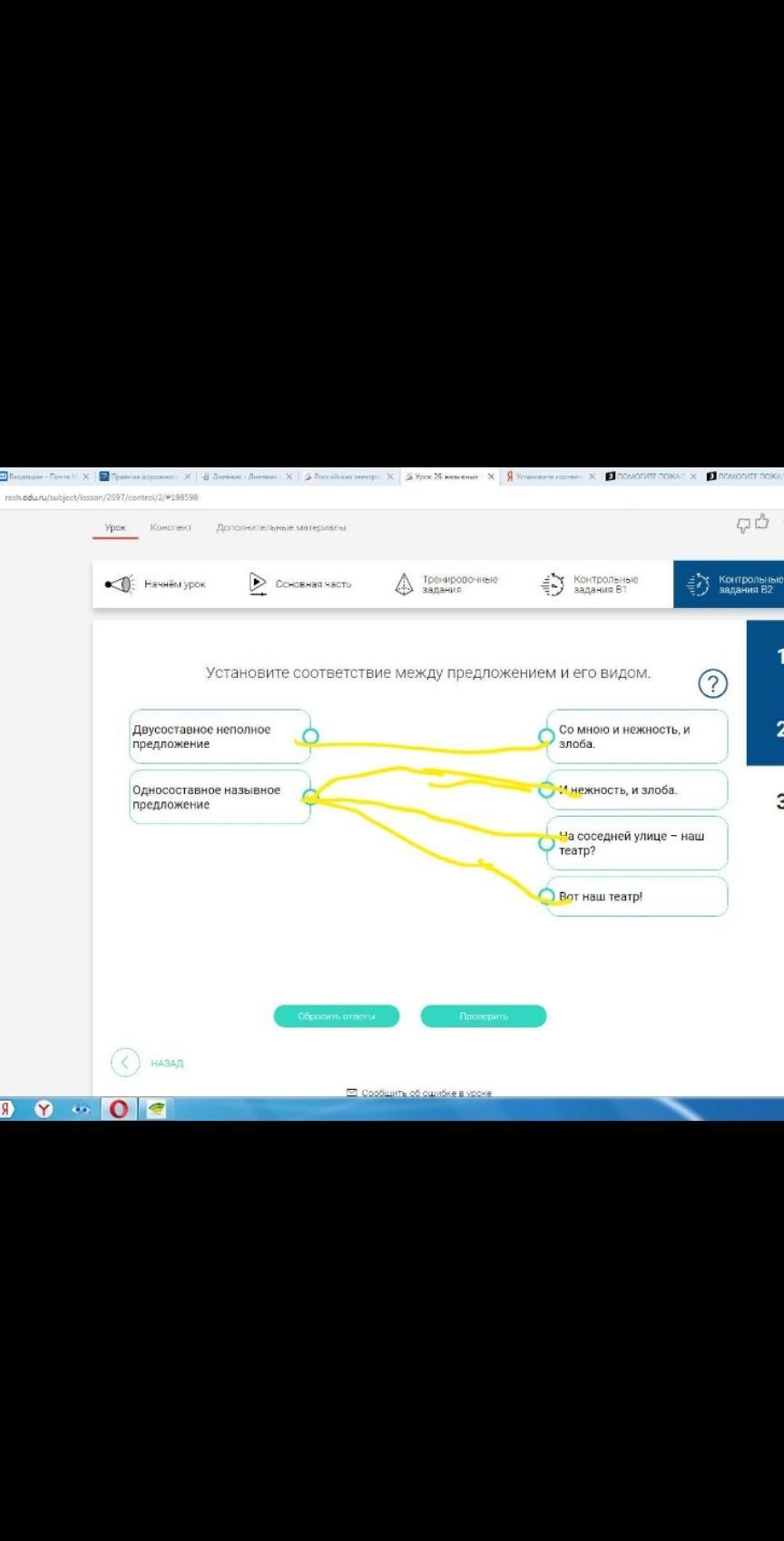784x1541 pixels.
Task: Select the Со мною и нежность, и злоба card
Action: pyautogui.click(x=637, y=736)
